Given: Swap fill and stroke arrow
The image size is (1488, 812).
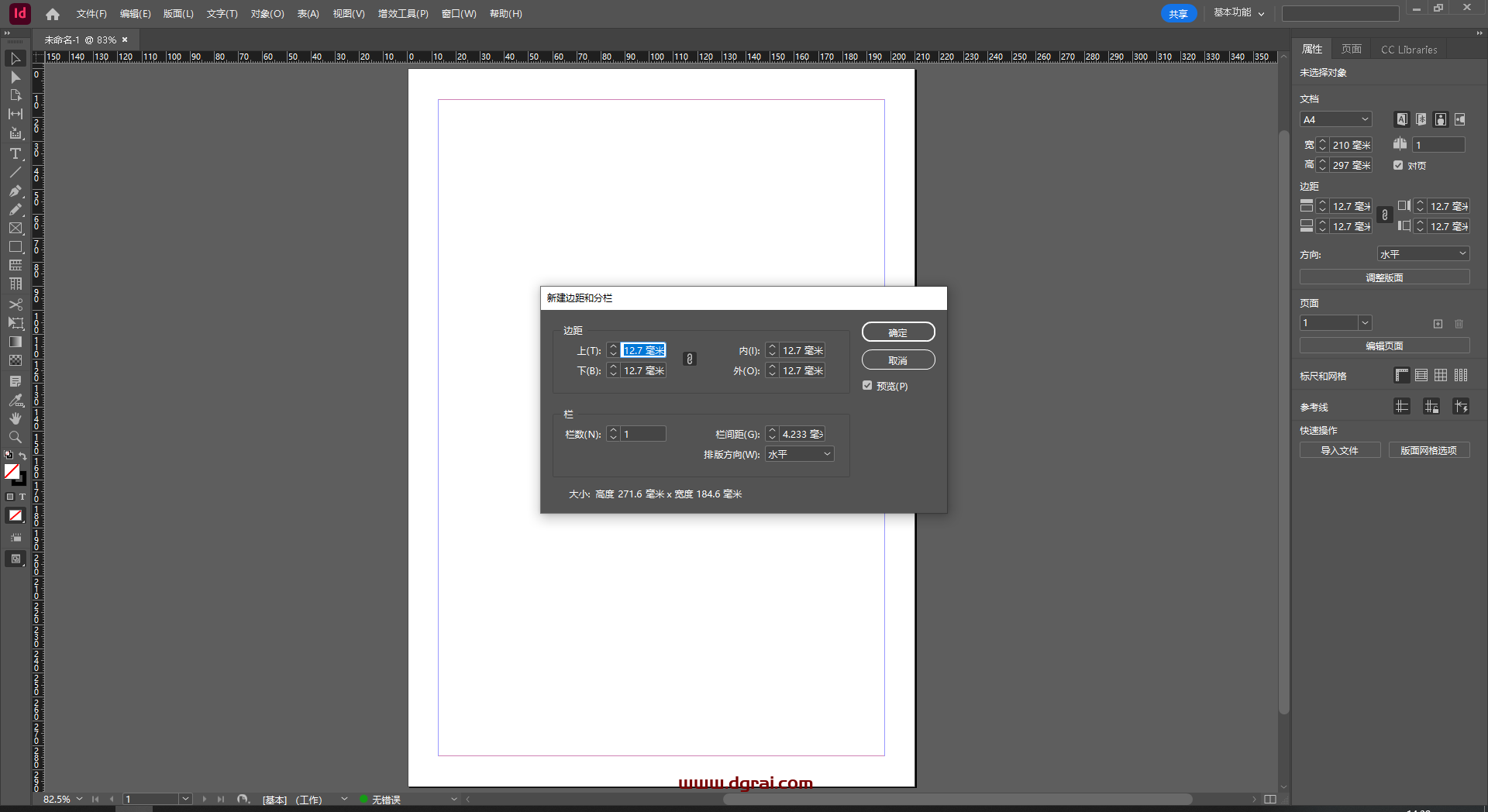Looking at the screenshot, I should click(x=22, y=456).
